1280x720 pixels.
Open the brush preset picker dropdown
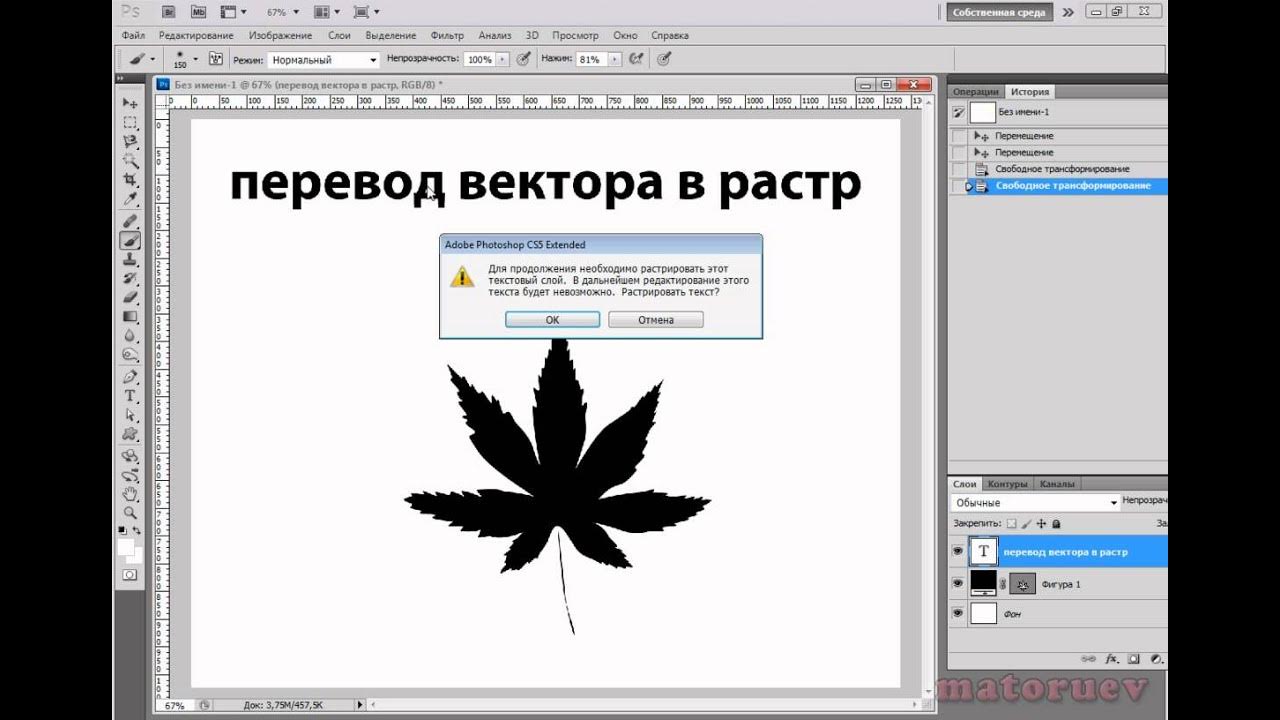pos(195,60)
